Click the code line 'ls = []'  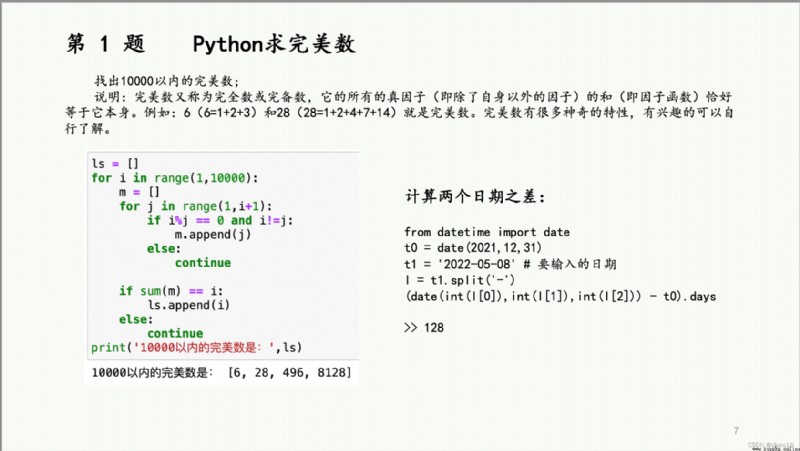click(x=115, y=163)
